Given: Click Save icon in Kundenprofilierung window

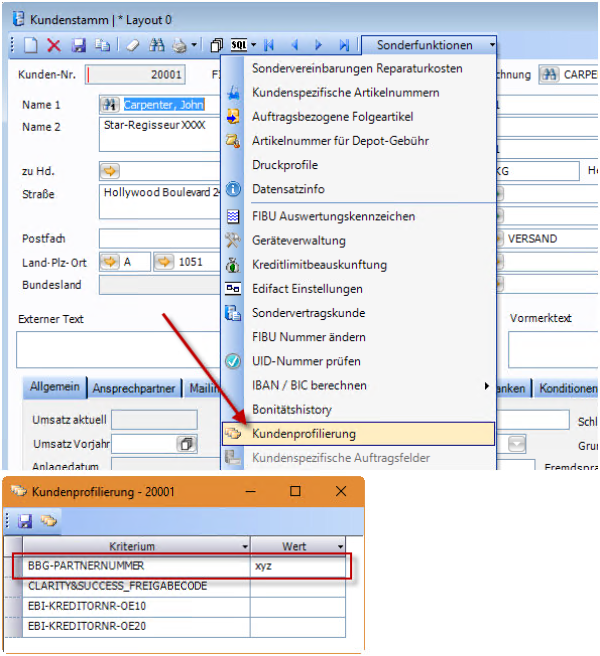Looking at the screenshot, I should (x=26, y=520).
